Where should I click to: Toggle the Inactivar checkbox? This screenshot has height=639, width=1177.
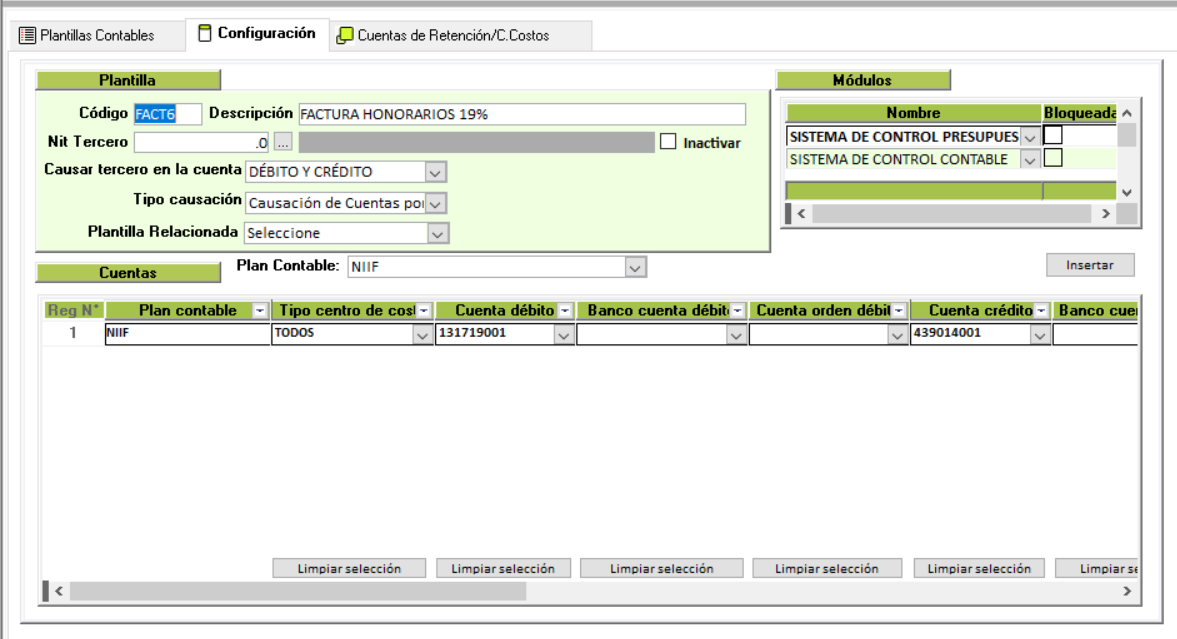(668, 142)
